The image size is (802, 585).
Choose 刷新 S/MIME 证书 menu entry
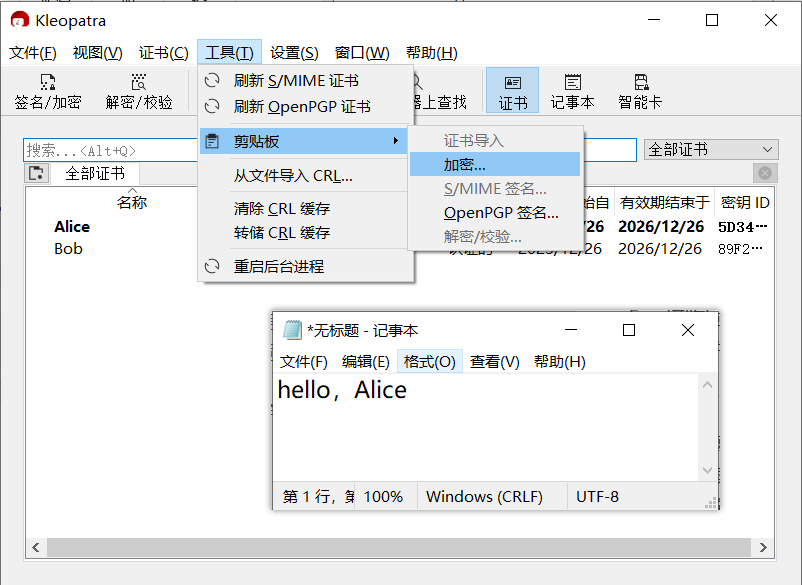(x=305, y=80)
